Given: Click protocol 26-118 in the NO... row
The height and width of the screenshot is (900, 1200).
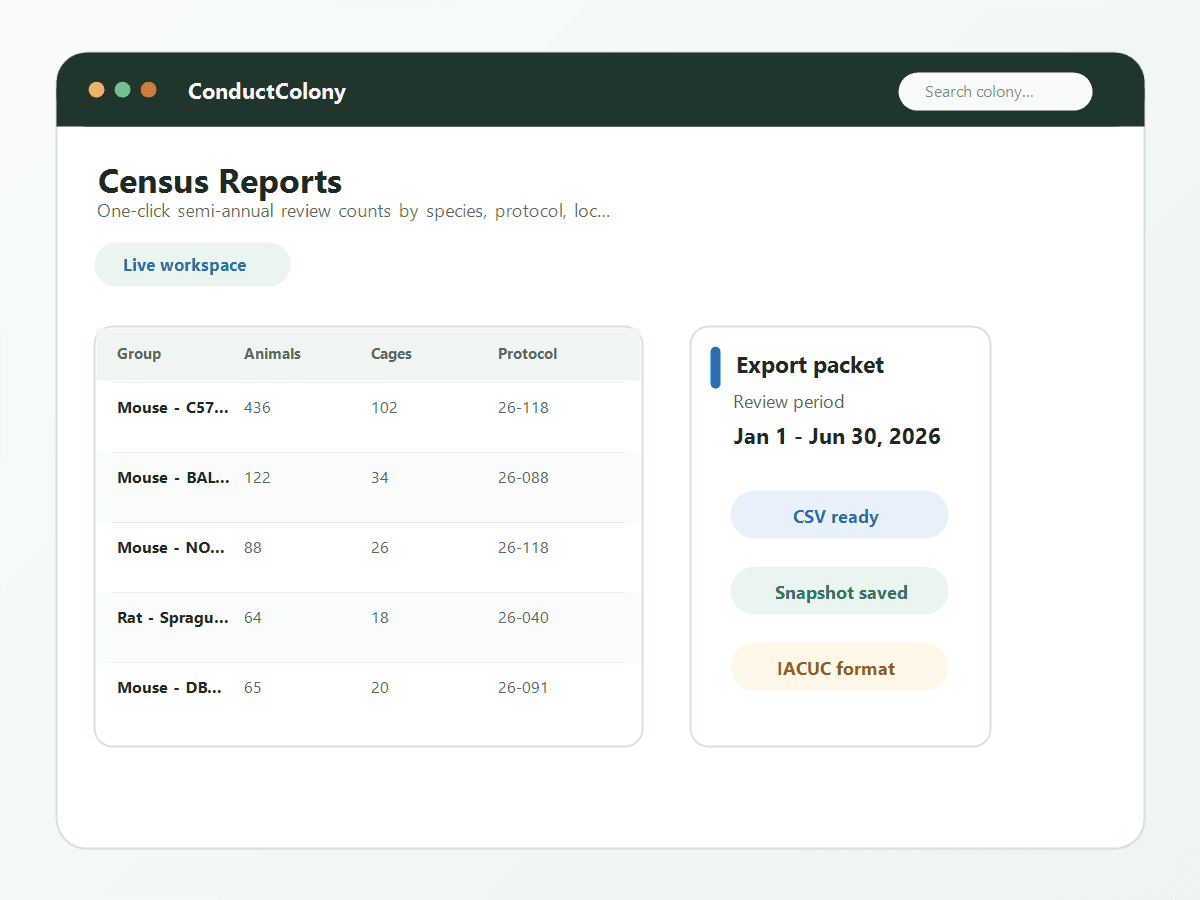Looking at the screenshot, I should point(523,548).
